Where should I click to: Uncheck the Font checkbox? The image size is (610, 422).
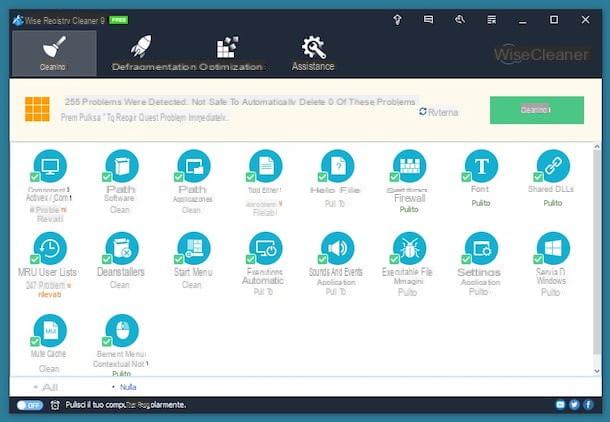(x=466, y=177)
